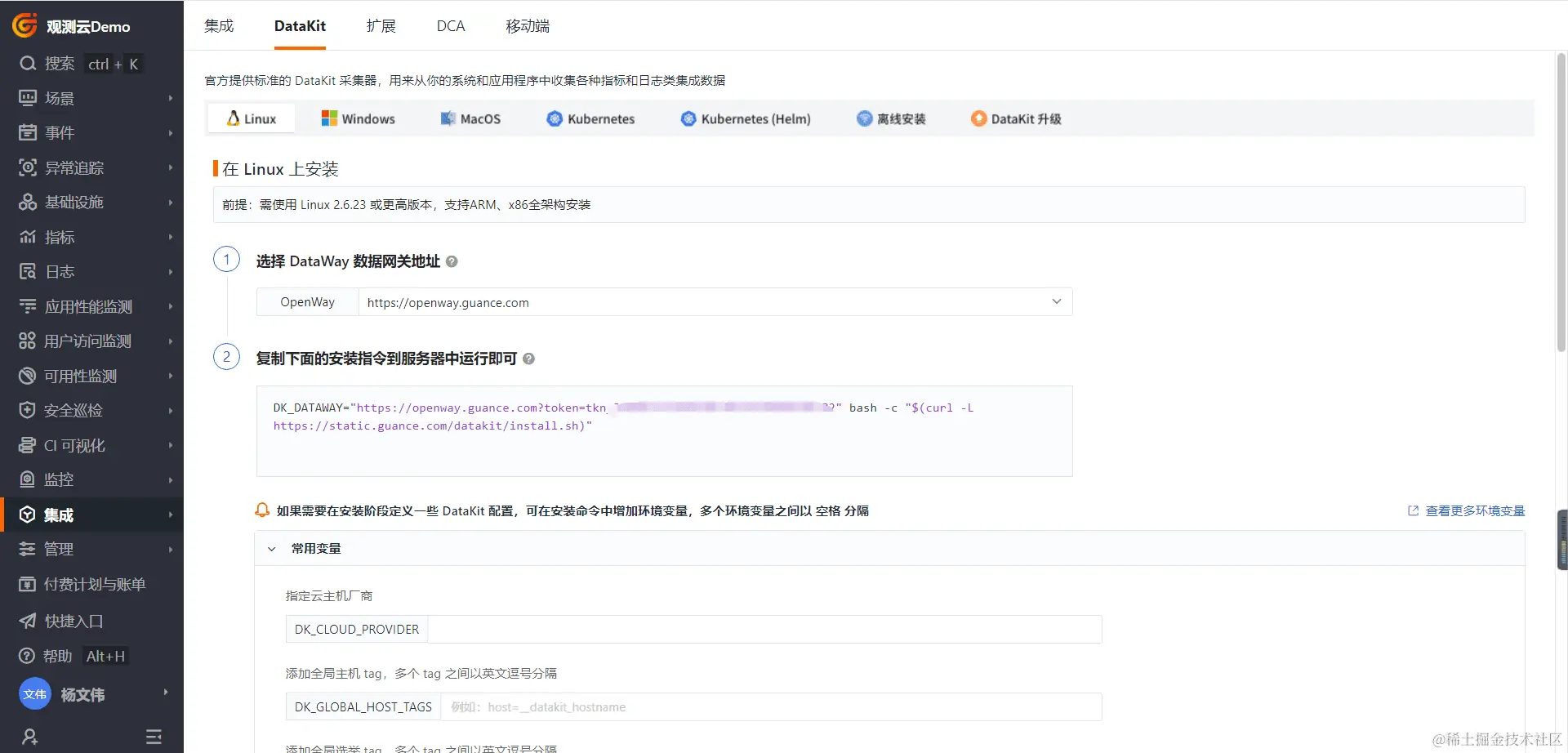Select the DataKit 升级 tab
This screenshot has height=753, width=1568.
coord(1016,118)
